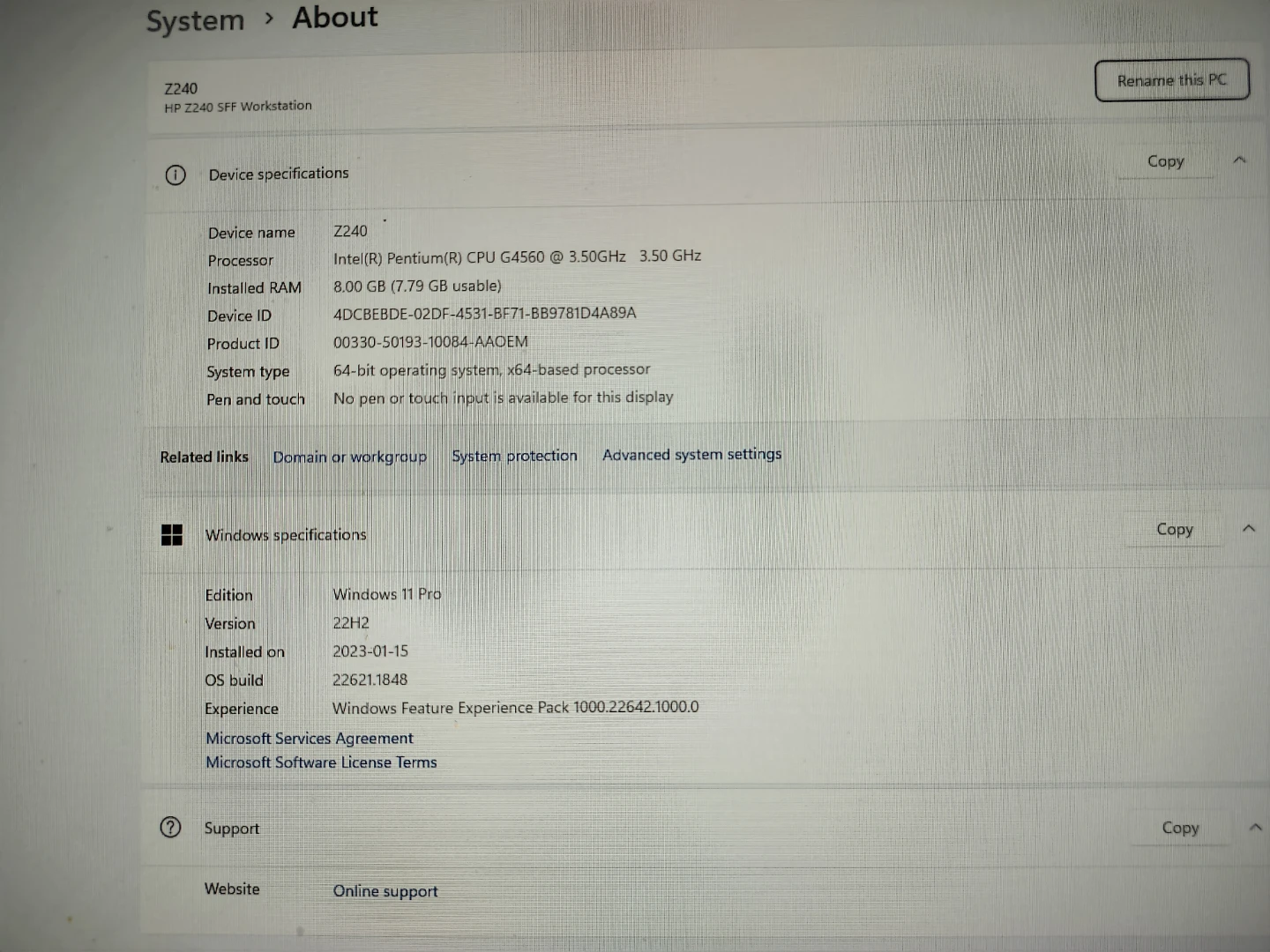Select processor value Intel(R) Pentium(R) CPU G4560
This screenshot has height=952, width=1270.
(517, 257)
